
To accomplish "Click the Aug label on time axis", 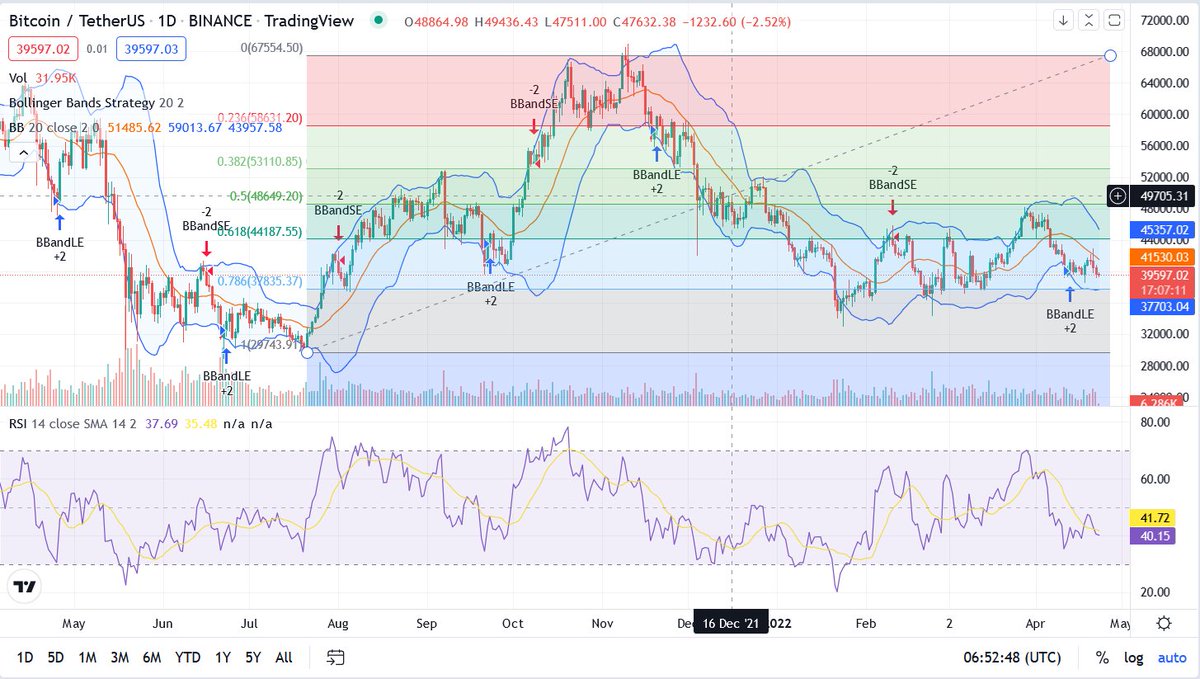I will 337,623.
